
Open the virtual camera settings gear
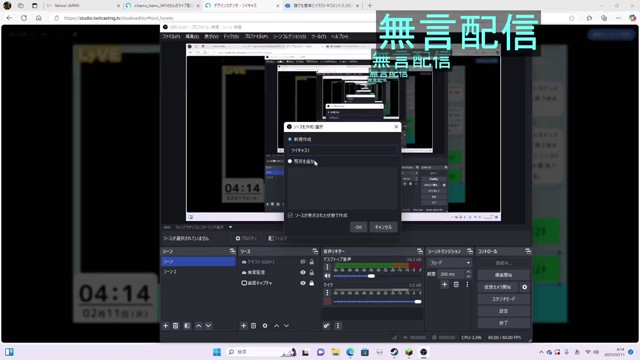point(524,287)
